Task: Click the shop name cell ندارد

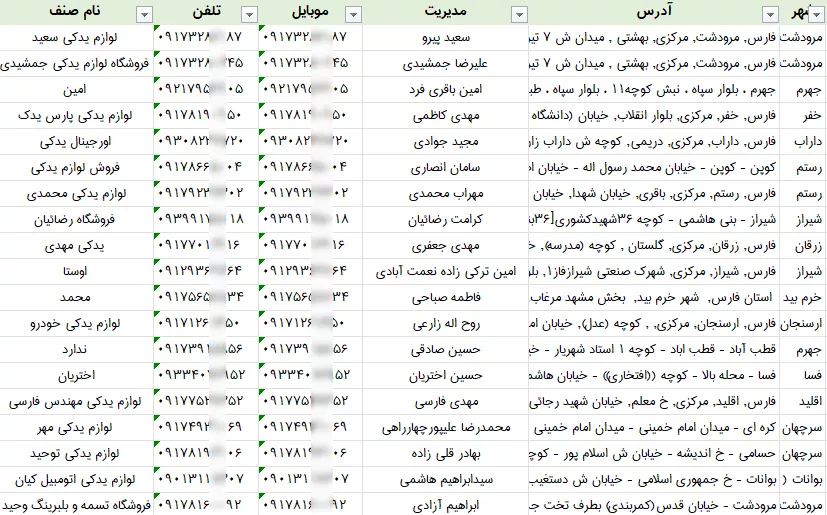Action: point(76,349)
